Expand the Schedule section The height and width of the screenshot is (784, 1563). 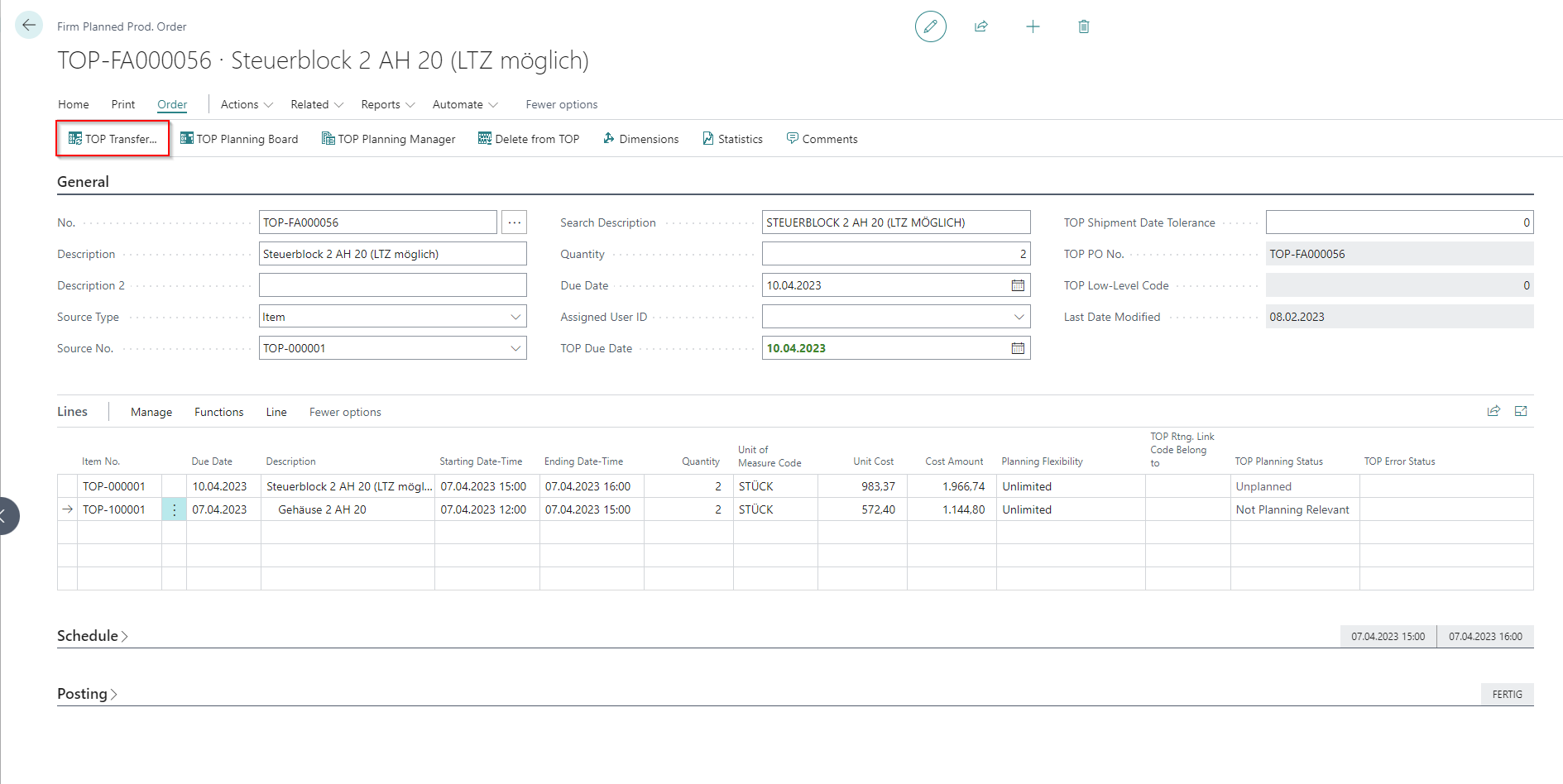(x=92, y=636)
